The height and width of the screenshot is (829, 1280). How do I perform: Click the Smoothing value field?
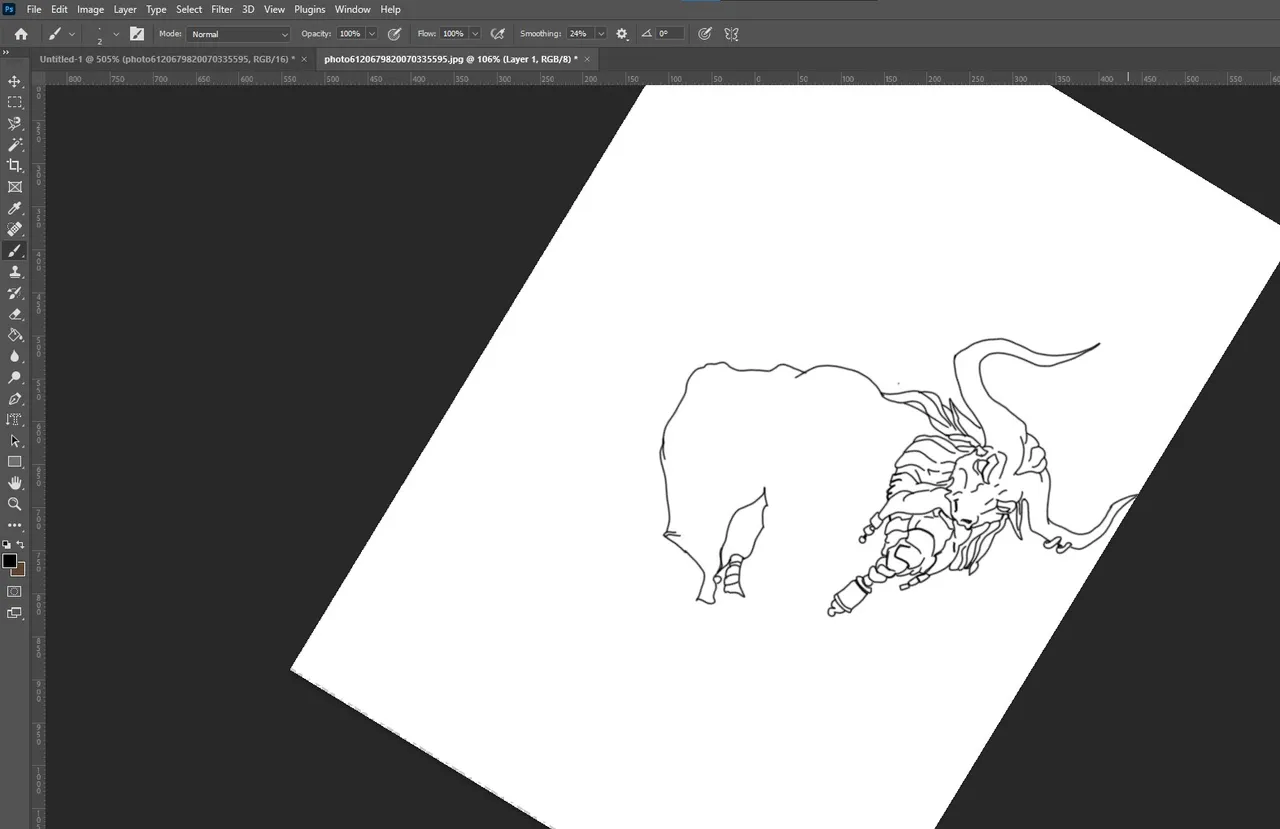pos(580,34)
